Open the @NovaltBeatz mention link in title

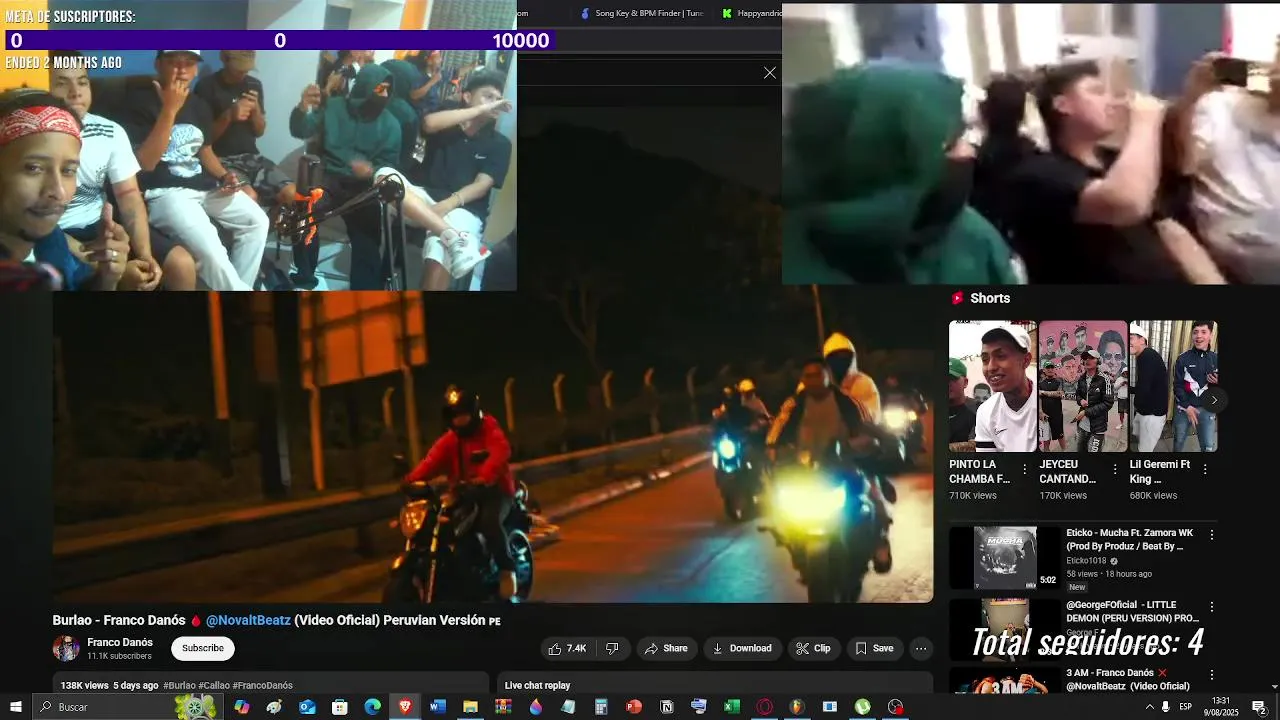[x=248, y=620]
